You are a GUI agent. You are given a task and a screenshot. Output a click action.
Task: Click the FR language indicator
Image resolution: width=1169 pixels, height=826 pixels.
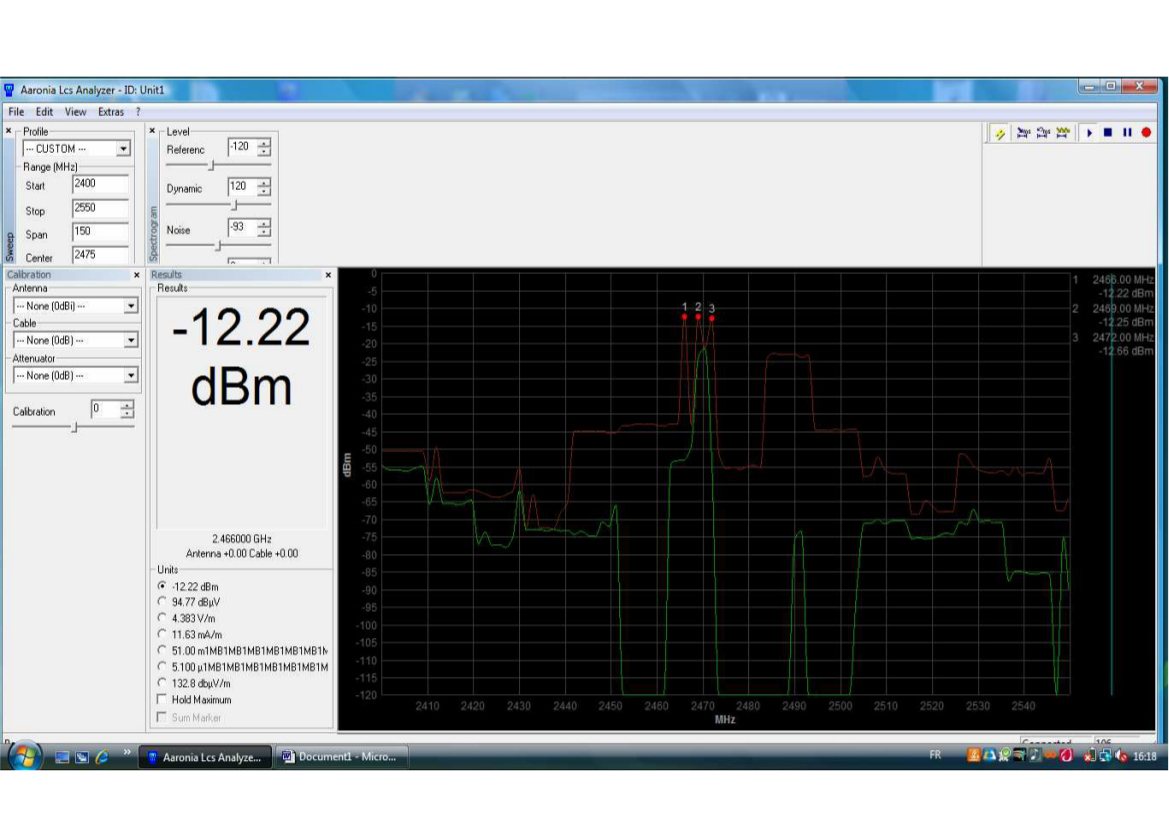click(935, 755)
